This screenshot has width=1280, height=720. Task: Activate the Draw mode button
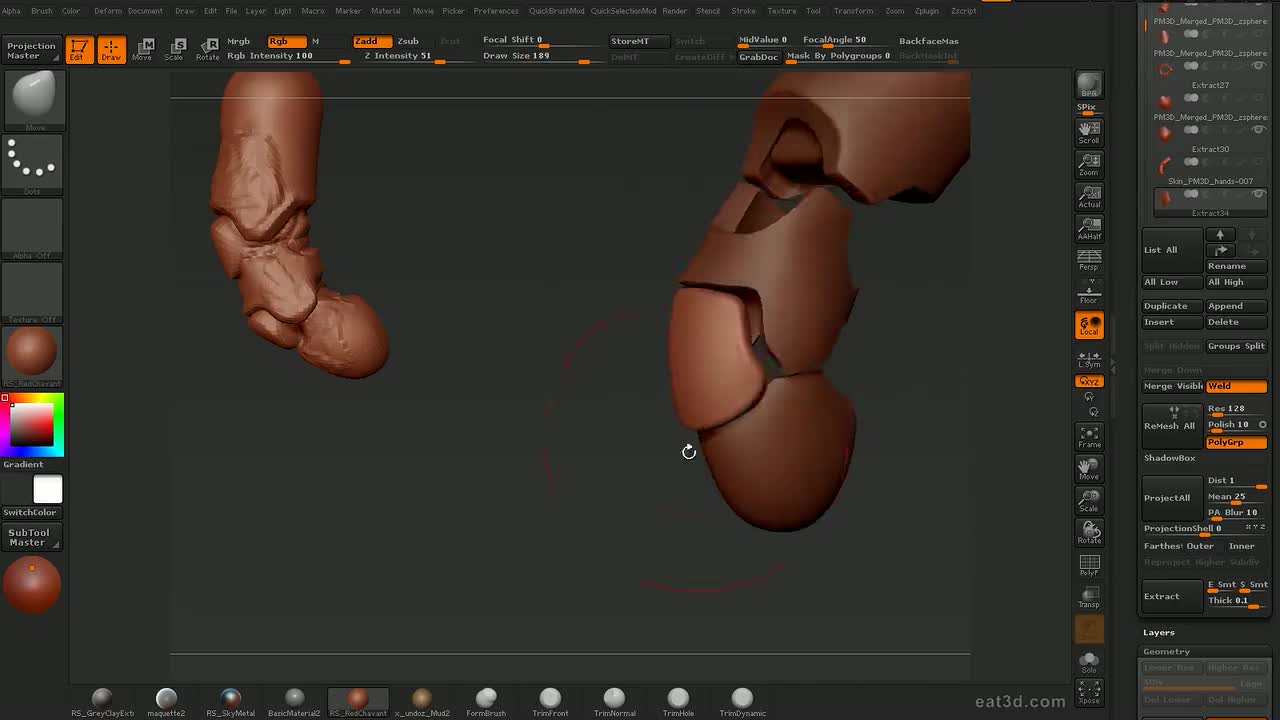(111, 49)
